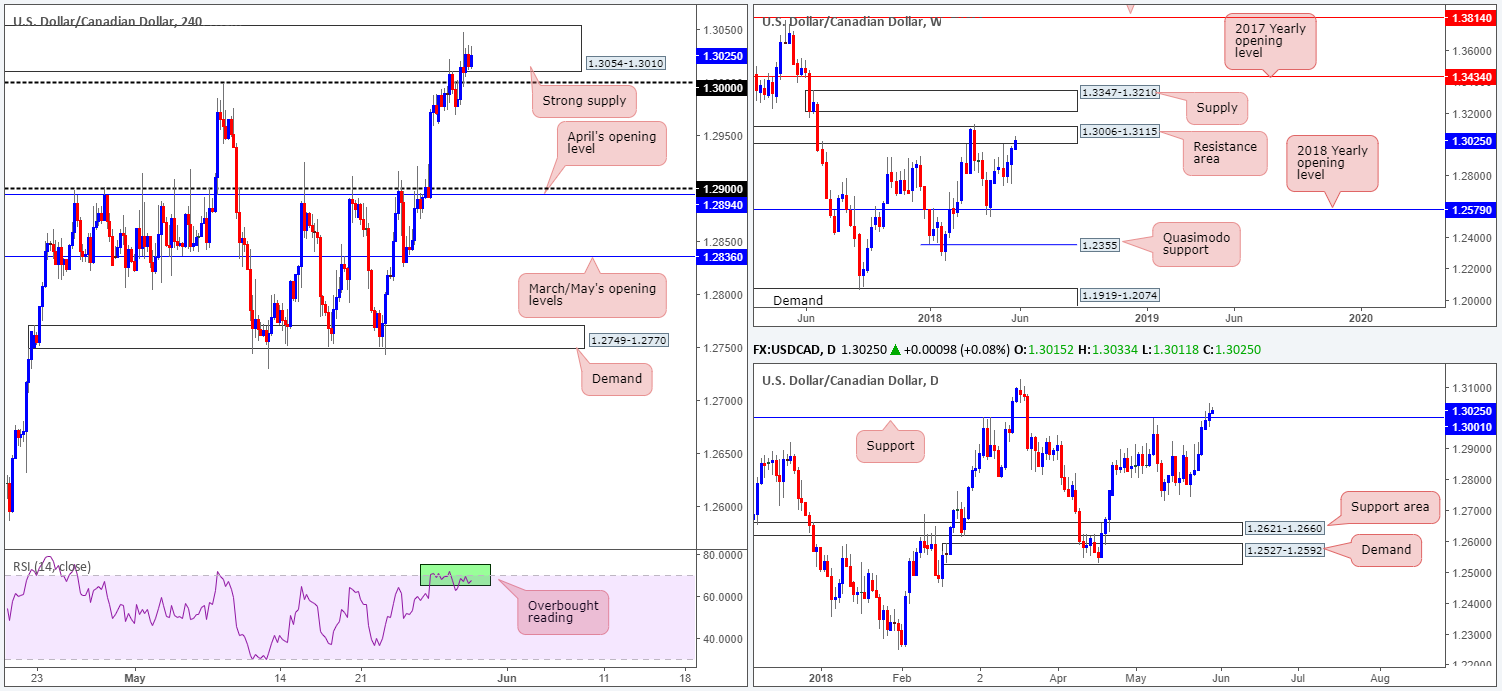Click the 4-hour chart title 'U.S. Dollar/Canadian Dollar, 240'
The image size is (1502, 691).
click(107, 20)
